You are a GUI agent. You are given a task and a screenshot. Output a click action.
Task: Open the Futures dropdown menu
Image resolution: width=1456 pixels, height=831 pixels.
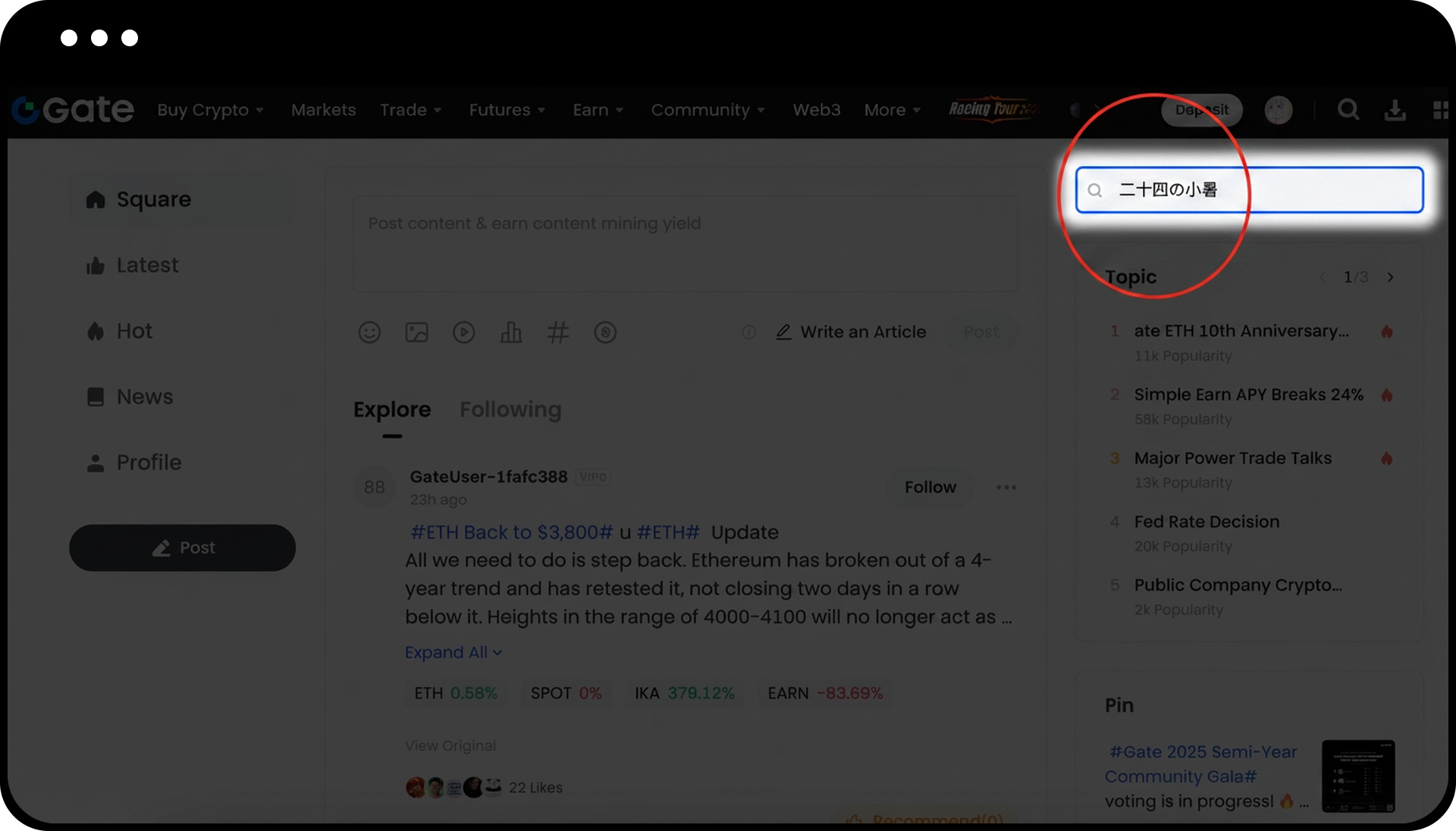click(507, 110)
